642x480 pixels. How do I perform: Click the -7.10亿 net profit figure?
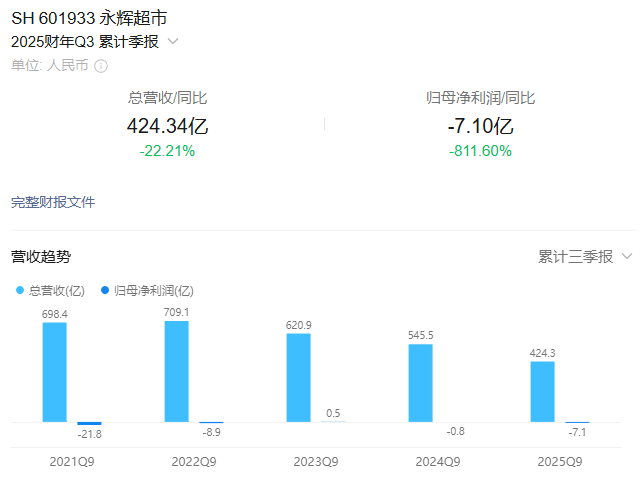480,127
